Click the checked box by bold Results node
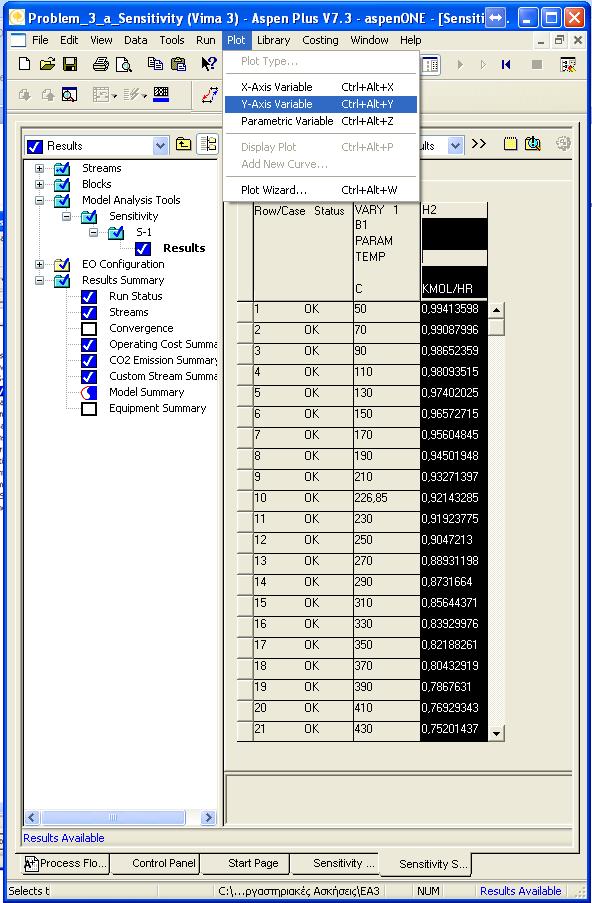This screenshot has height=903, width=592. click(143, 248)
